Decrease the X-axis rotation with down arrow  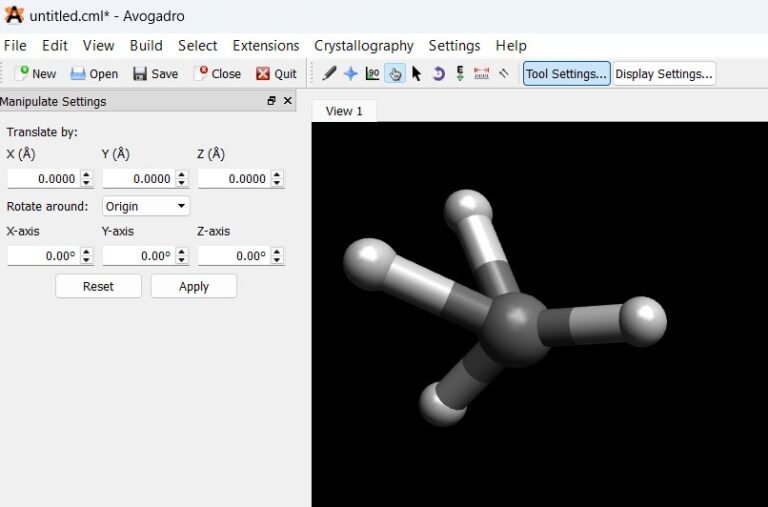point(86,260)
